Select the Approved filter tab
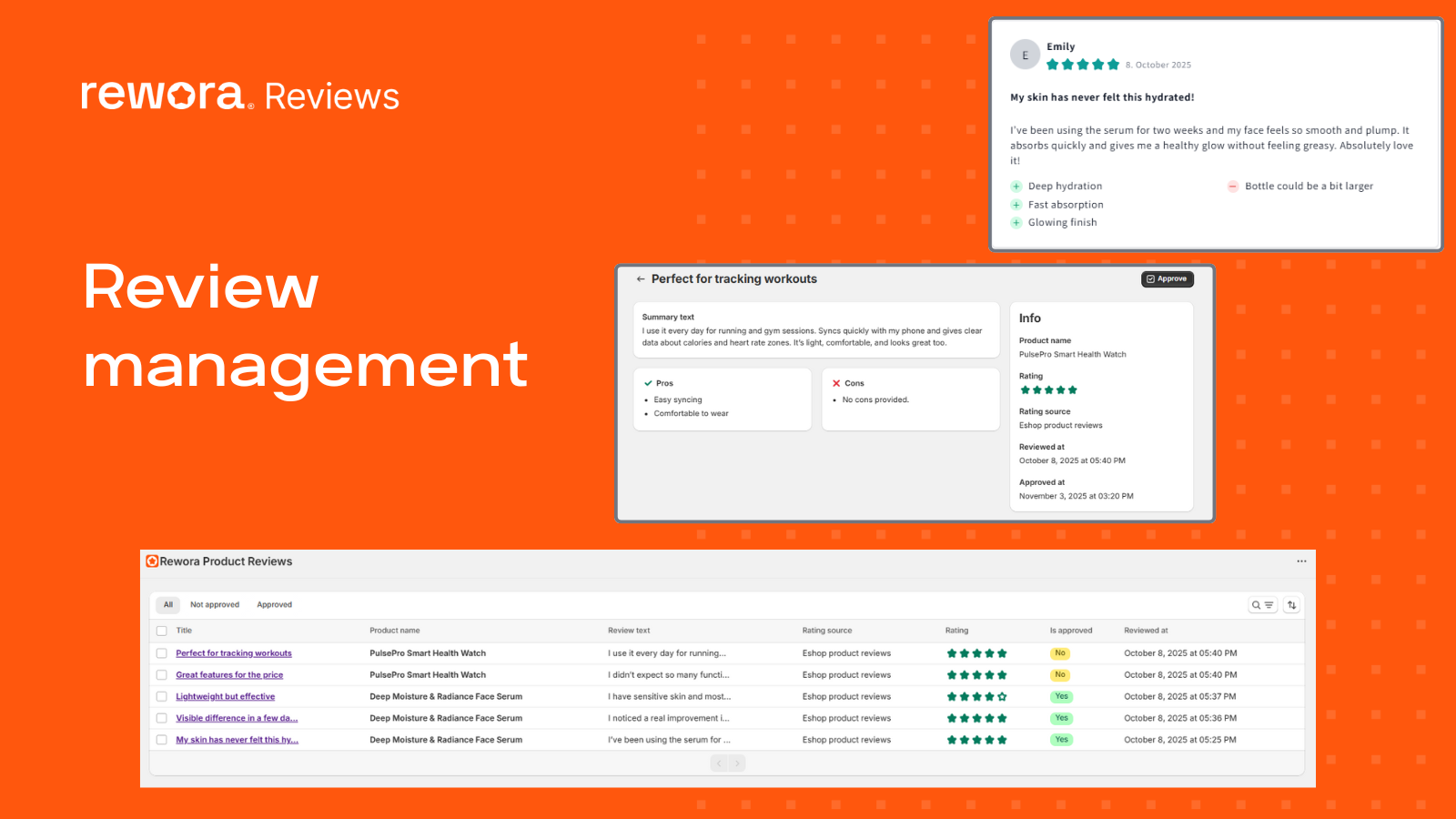1456x819 pixels. 274,604
